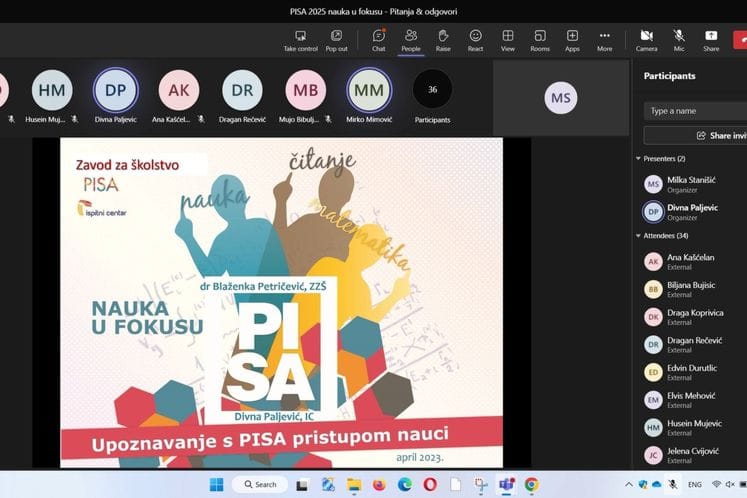Select Divna Paljevic's DP avatar in the strip

coord(115,90)
